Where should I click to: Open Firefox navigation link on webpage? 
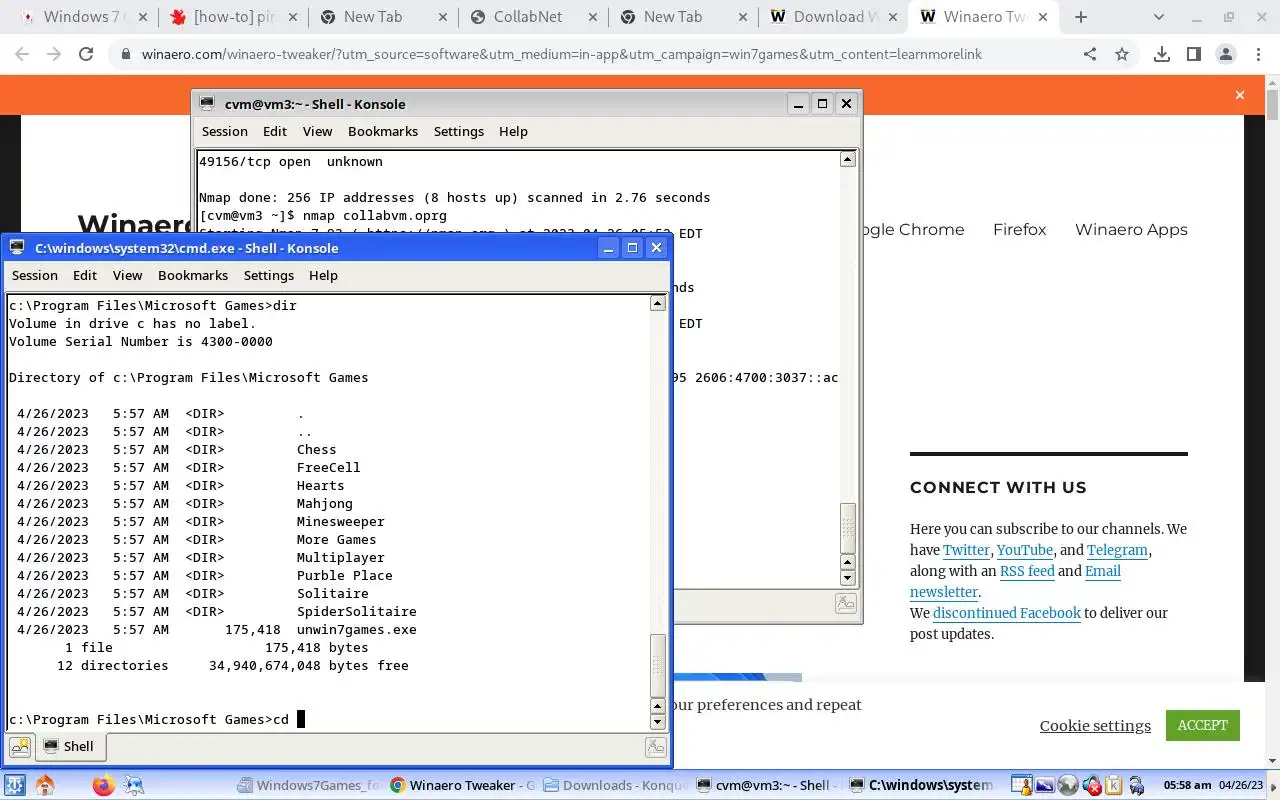[1020, 229]
